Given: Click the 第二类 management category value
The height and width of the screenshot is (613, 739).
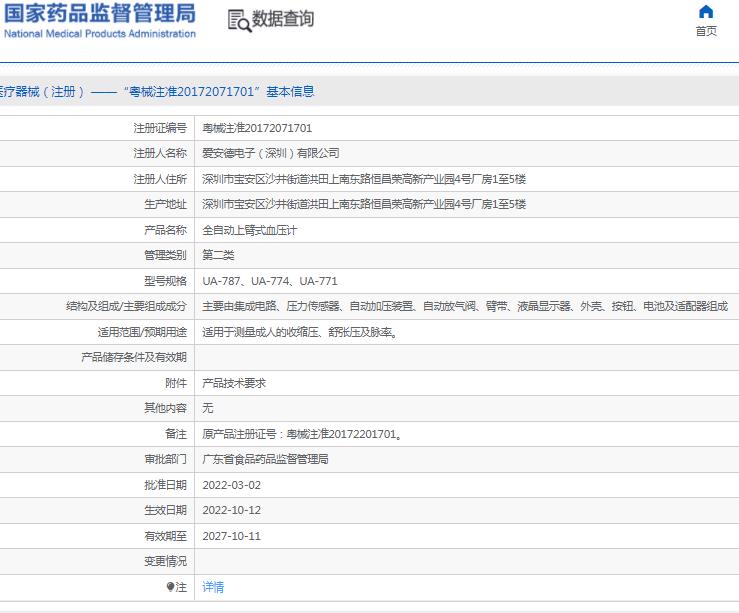Looking at the screenshot, I should coord(221,255).
